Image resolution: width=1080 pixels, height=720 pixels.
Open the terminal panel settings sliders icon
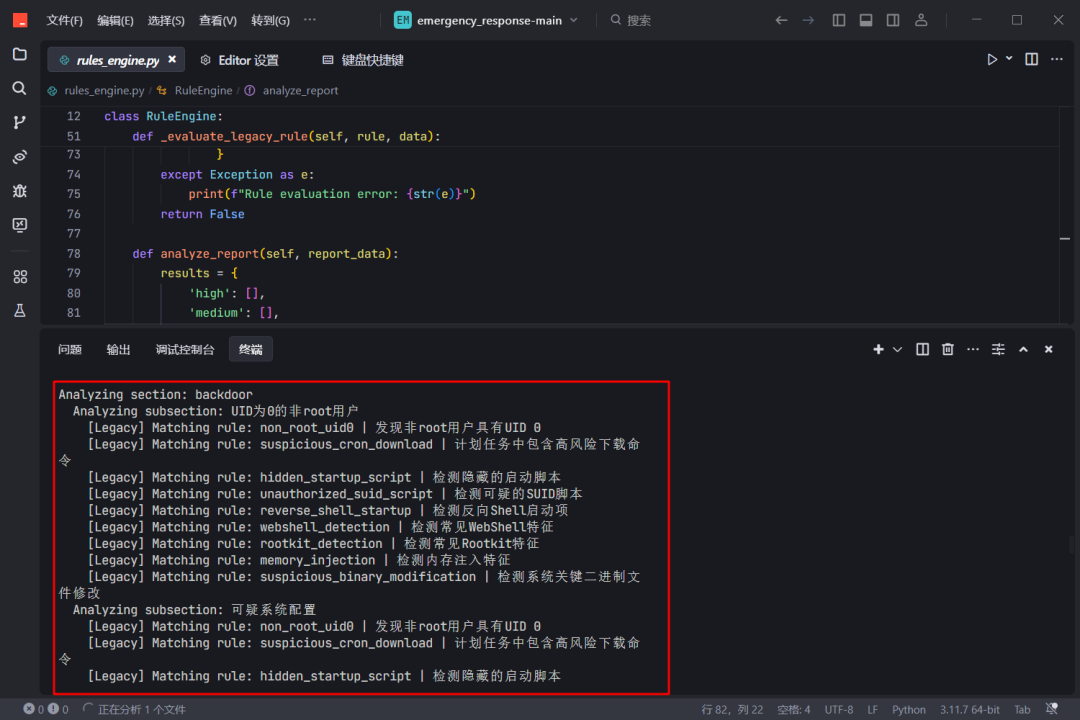click(998, 349)
